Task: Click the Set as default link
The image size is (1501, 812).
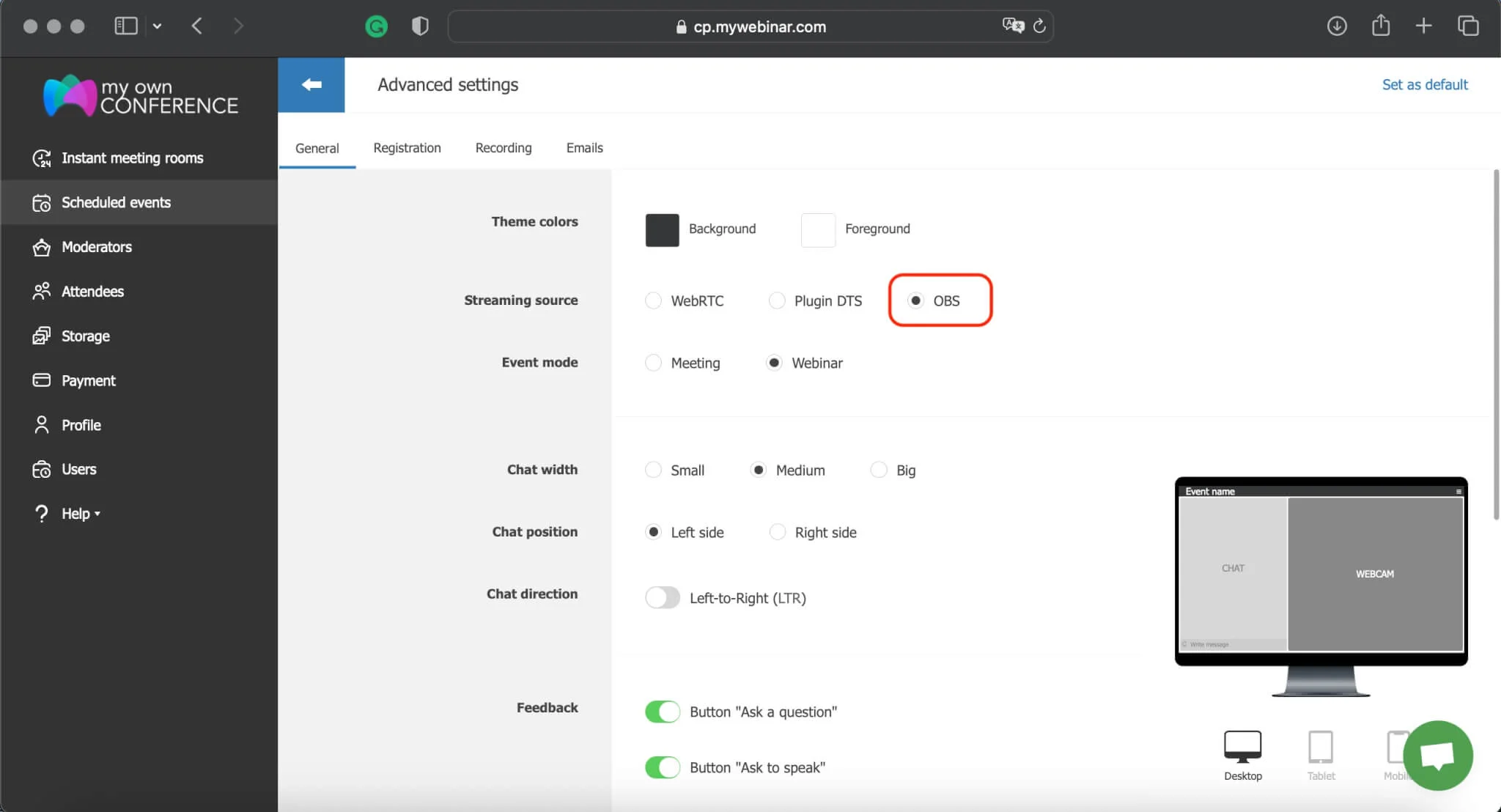Action: 1424,85
